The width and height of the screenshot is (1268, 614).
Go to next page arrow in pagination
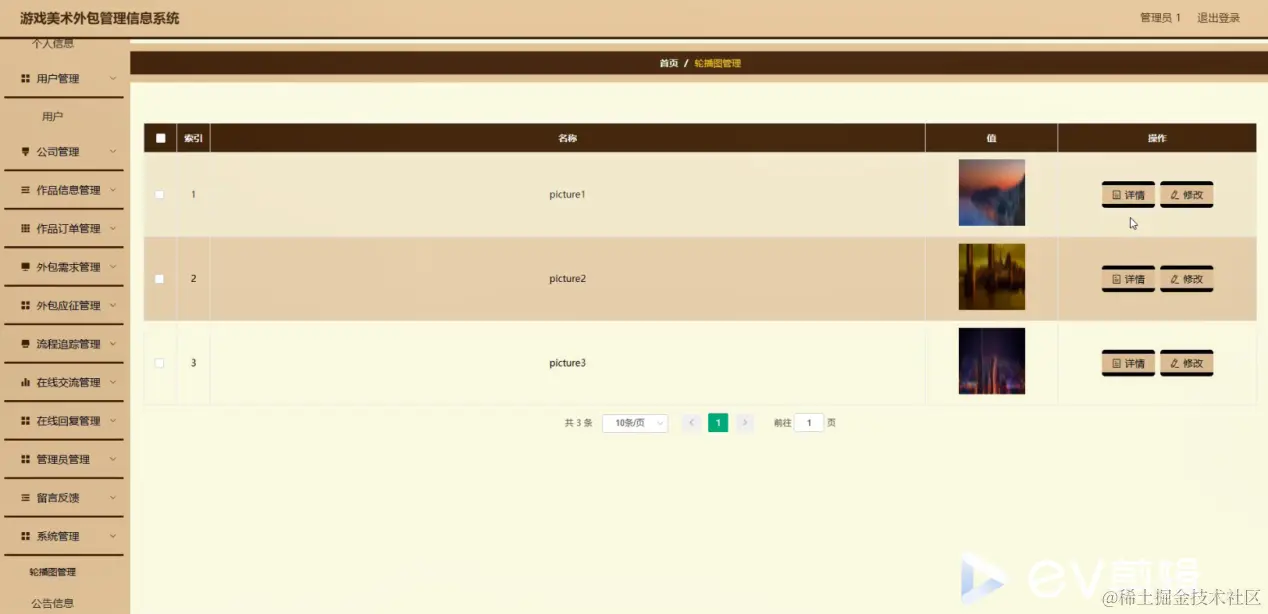tap(744, 423)
